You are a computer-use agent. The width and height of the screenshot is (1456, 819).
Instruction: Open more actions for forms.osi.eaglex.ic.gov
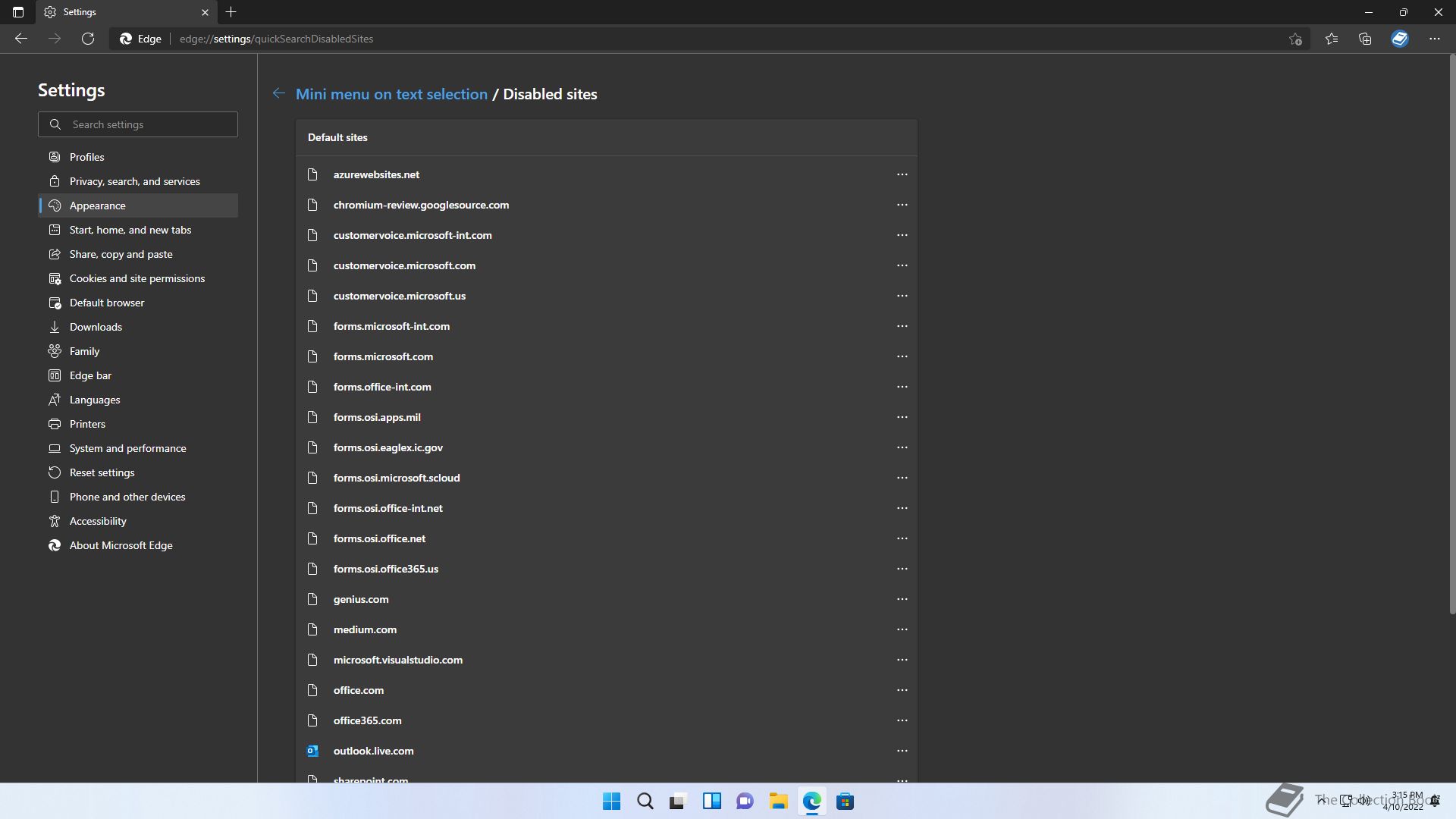click(x=902, y=447)
